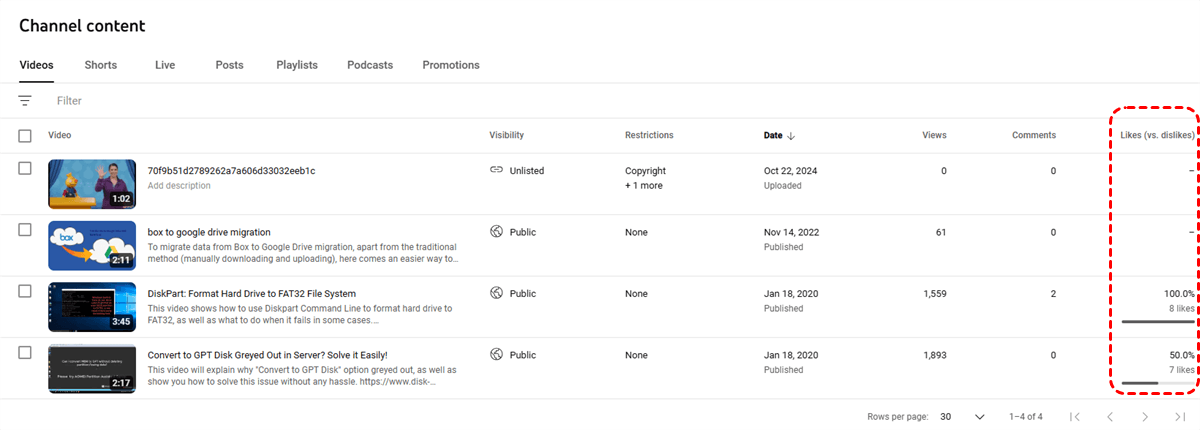
Task: Go to the next page arrow
Action: pos(1144,416)
